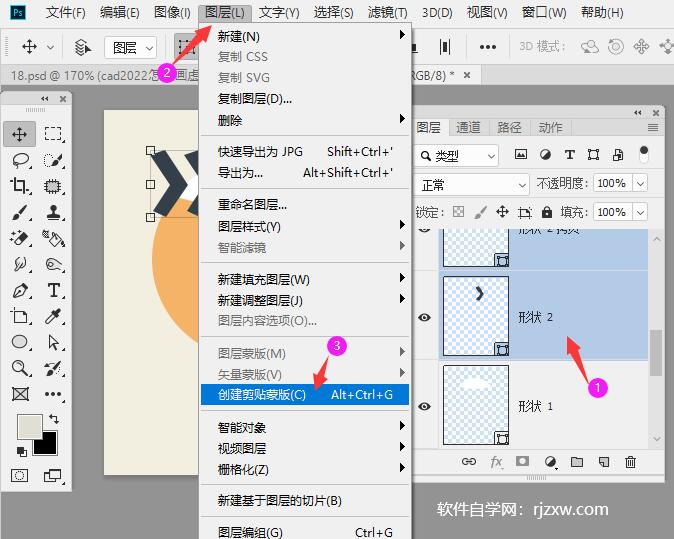
Task: Select the Brush tool
Action: [20, 212]
